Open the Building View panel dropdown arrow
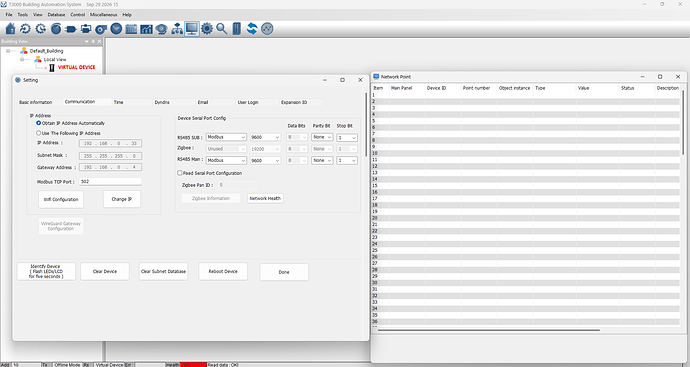 pyautogui.click(x=87, y=41)
